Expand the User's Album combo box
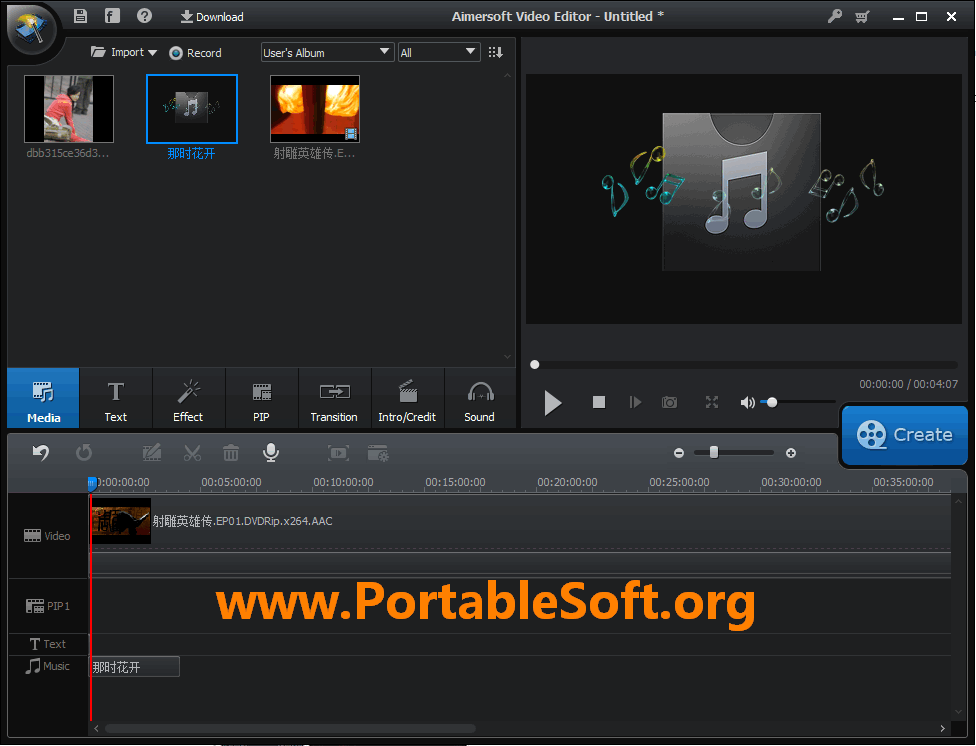This screenshot has width=976, height=746. [x=327, y=52]
